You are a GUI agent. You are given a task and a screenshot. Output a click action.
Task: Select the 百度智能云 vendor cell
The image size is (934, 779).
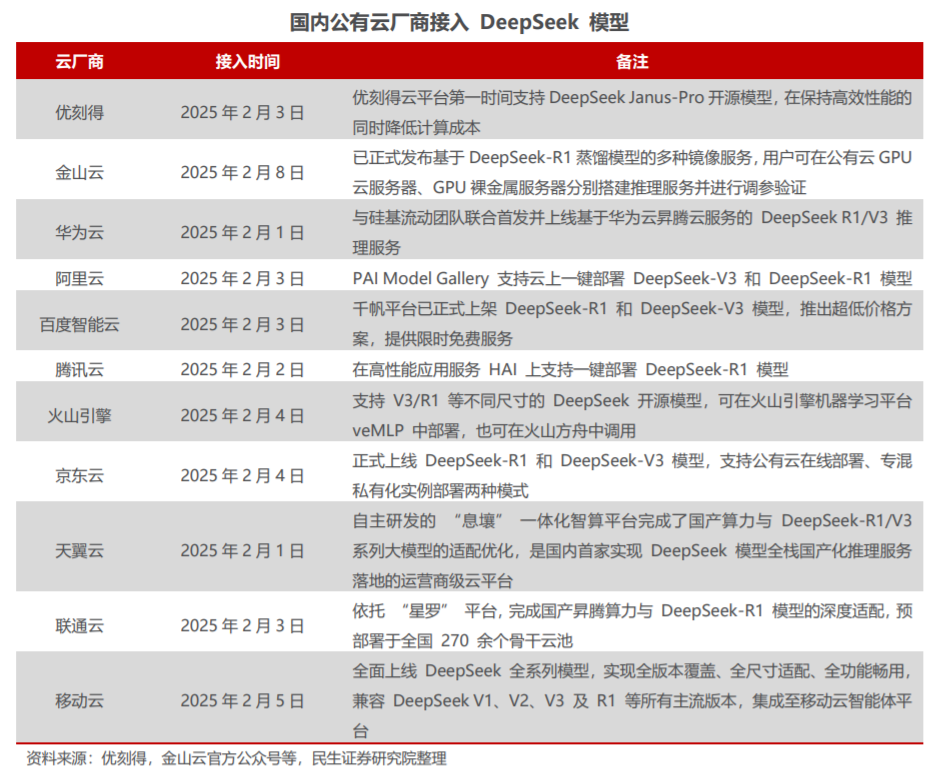[80, 325]
